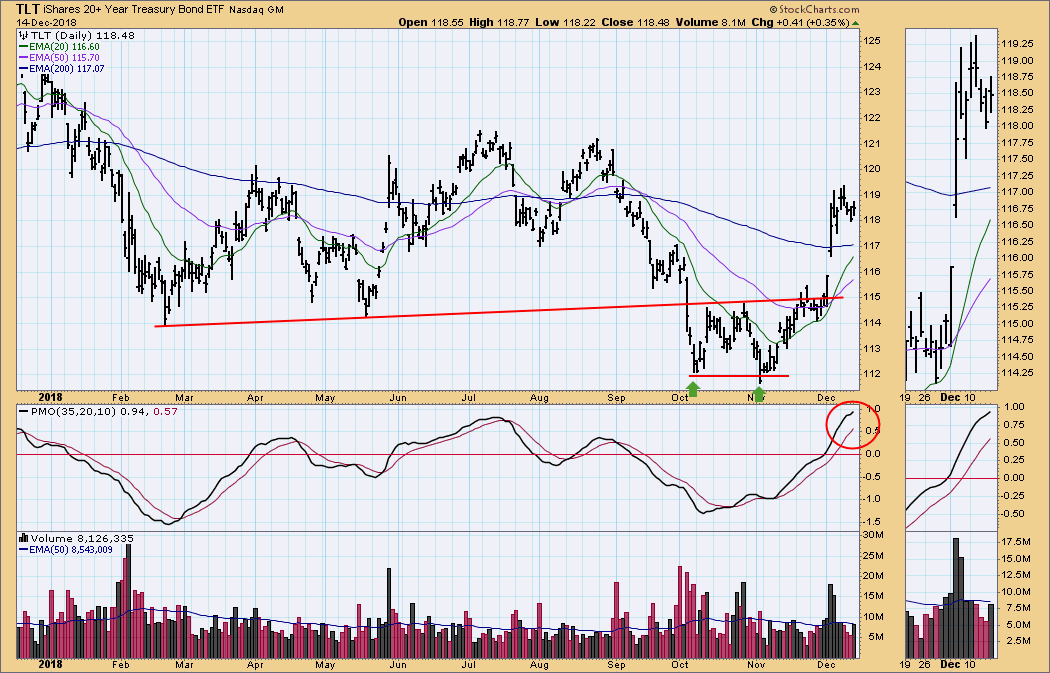
Task: Click the 114.25 label in the zoomed price panel
Action: tap(1017, 373)
